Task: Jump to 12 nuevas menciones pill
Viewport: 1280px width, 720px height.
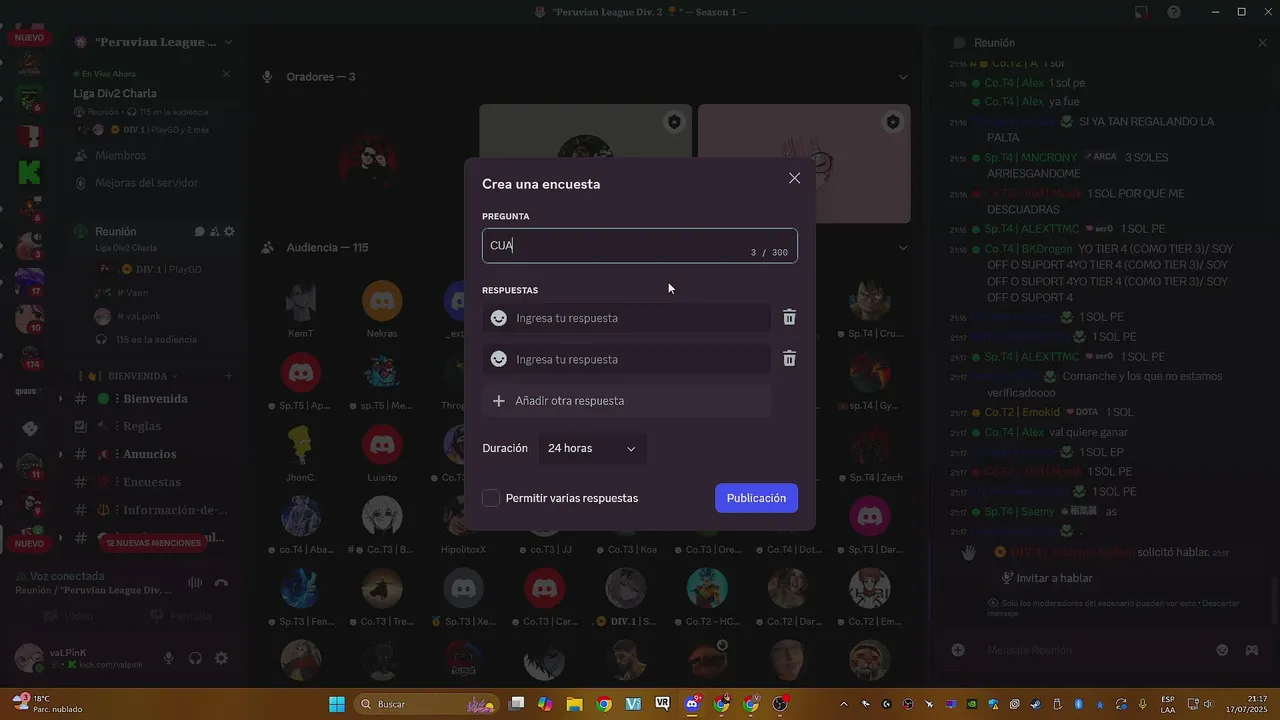Action: pos(153,543)
